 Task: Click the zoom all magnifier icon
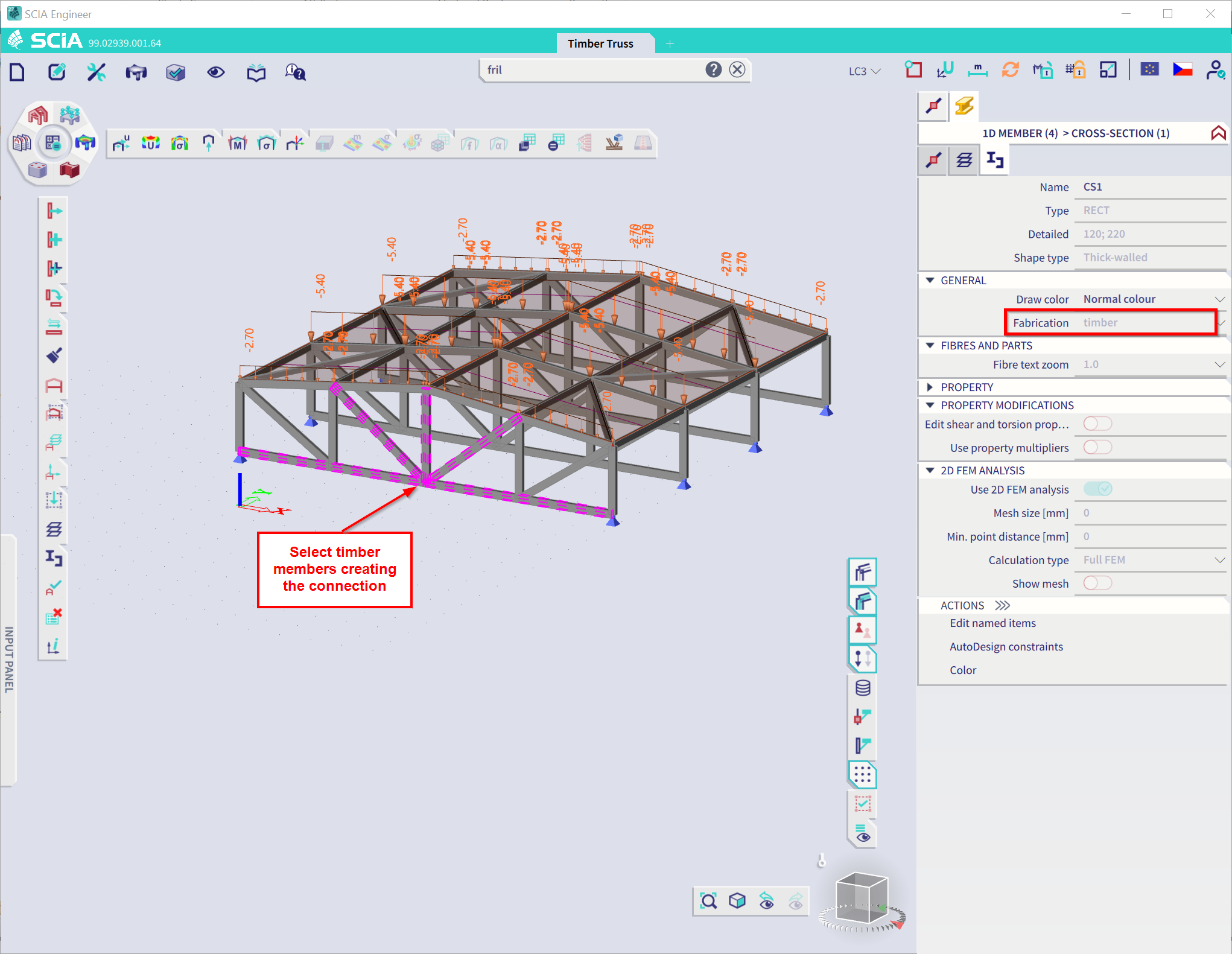coord(708,901)
